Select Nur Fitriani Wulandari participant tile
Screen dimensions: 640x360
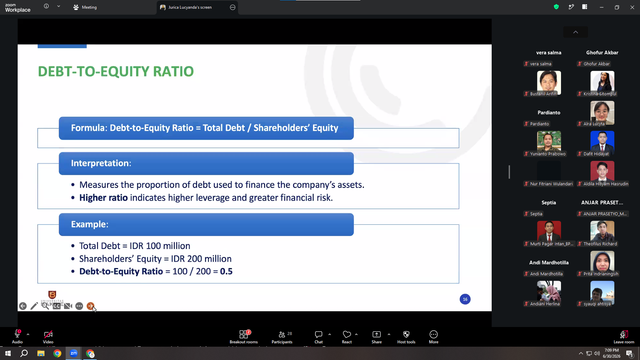pyautogui.click(x=549, y=173)
